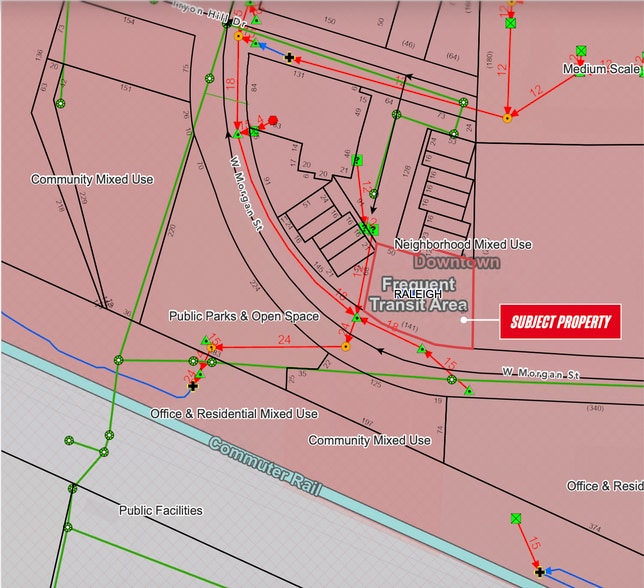The height and width of the screenshot is (588, 644).
Task: Select the black plus marker above parcel 131
Action: (289, 57)
